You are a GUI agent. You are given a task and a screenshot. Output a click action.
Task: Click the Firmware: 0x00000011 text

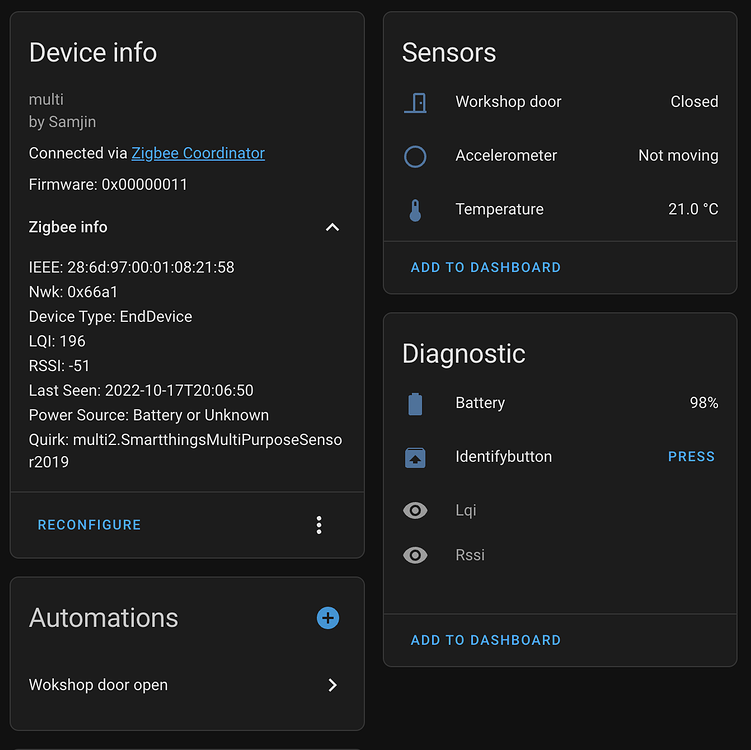(x=108, y=185)
